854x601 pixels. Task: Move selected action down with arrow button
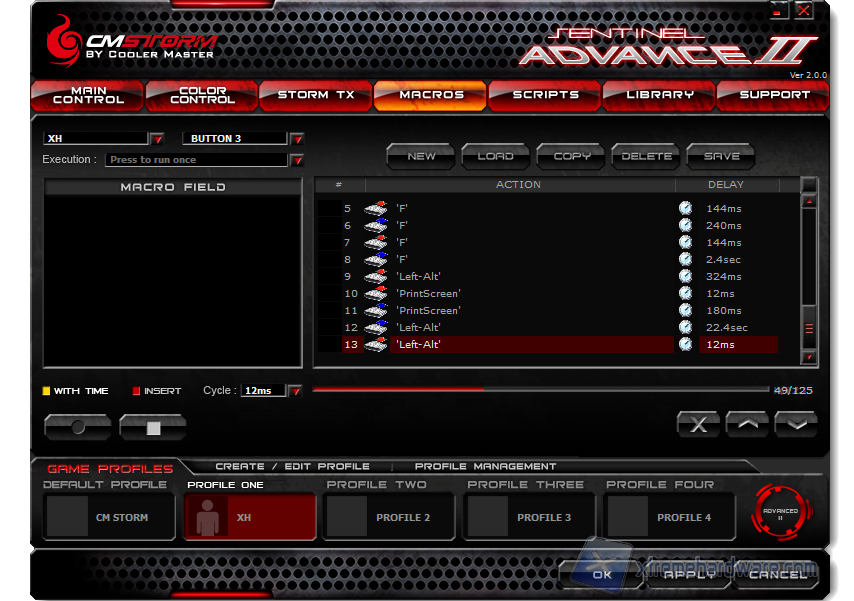(x=796, y=424)
